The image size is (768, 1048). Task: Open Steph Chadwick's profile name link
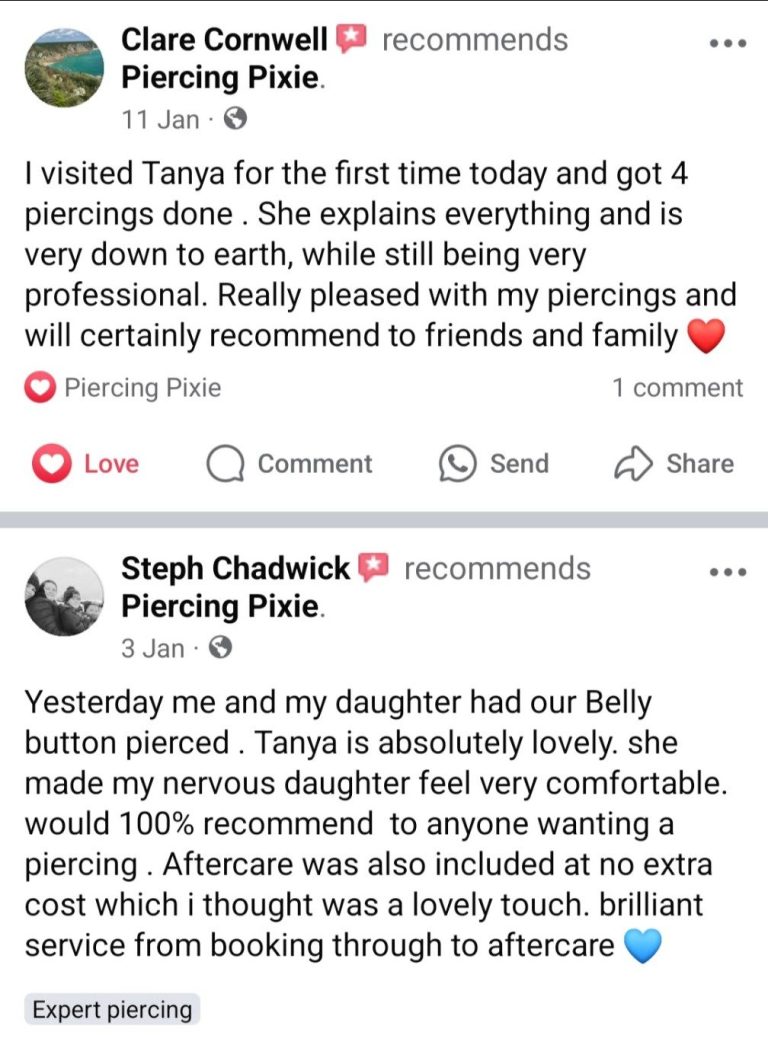(235, 568)
